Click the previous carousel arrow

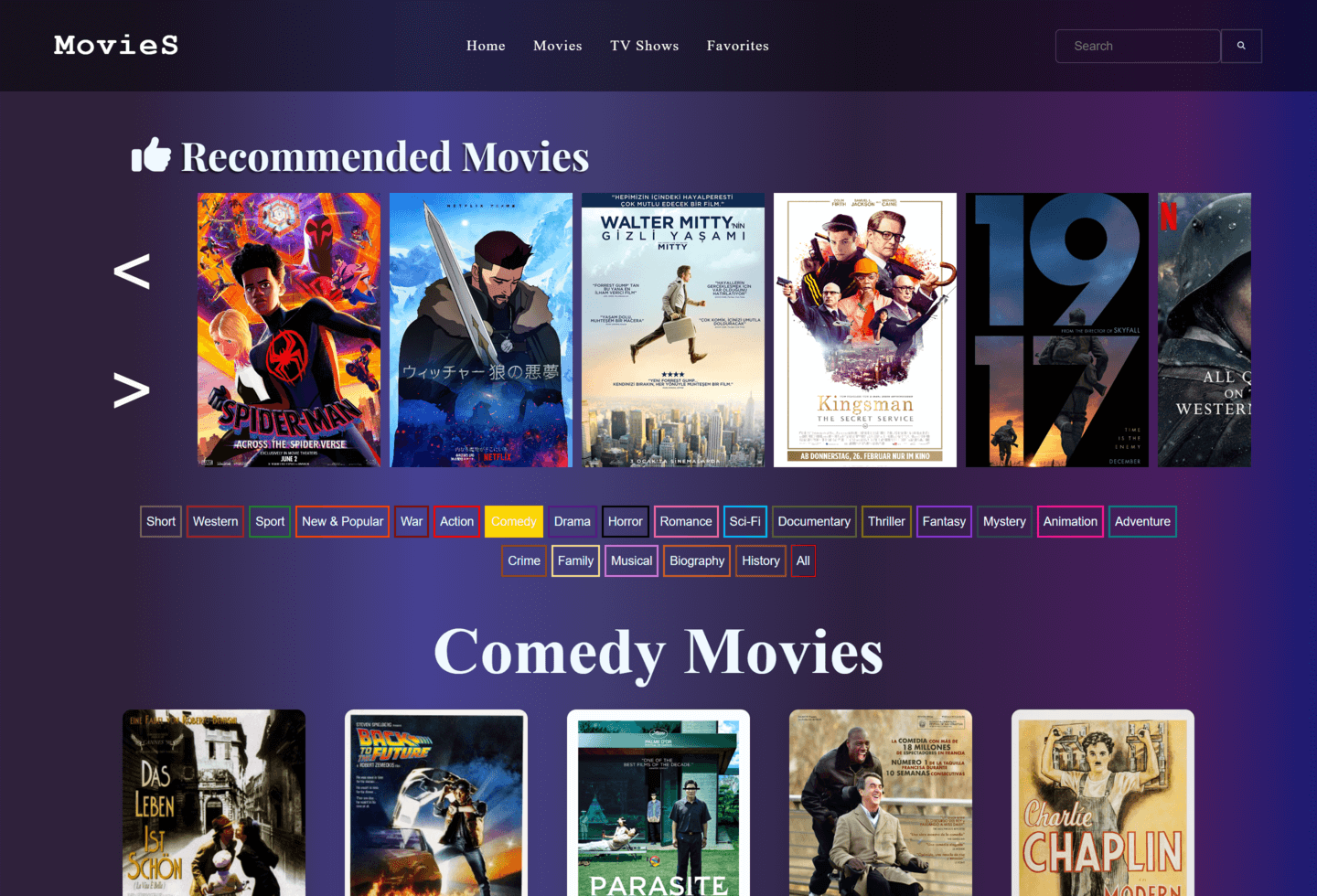(132, 272)
